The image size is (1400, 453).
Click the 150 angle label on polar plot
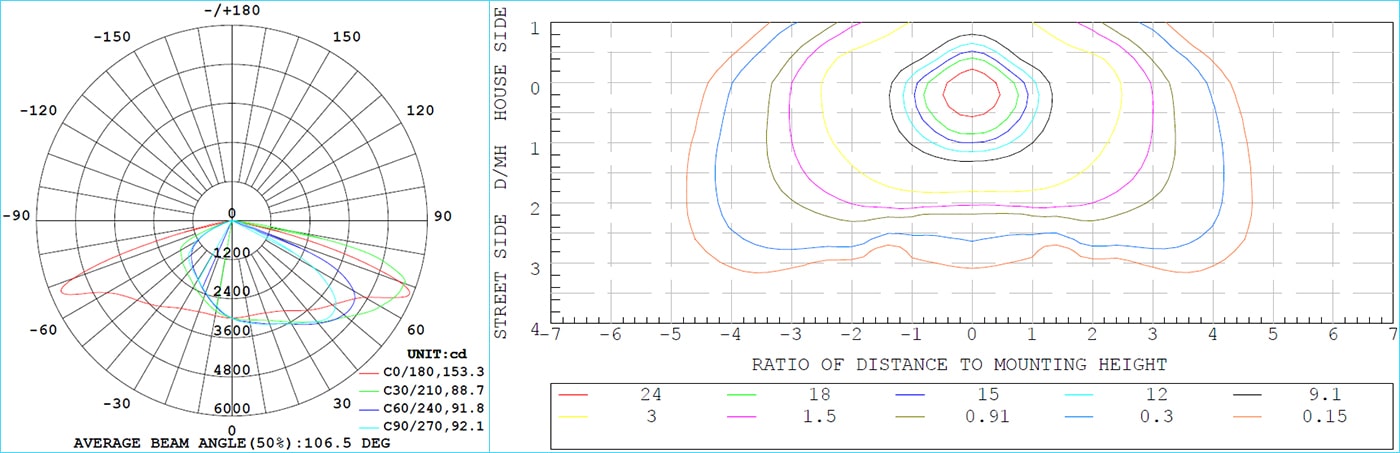(346, 36)
